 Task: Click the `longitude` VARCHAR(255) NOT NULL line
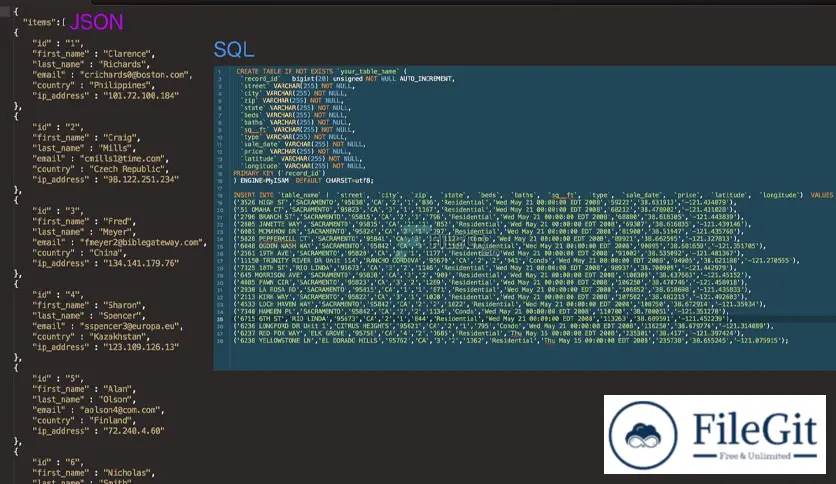click(x=303, y=166)
